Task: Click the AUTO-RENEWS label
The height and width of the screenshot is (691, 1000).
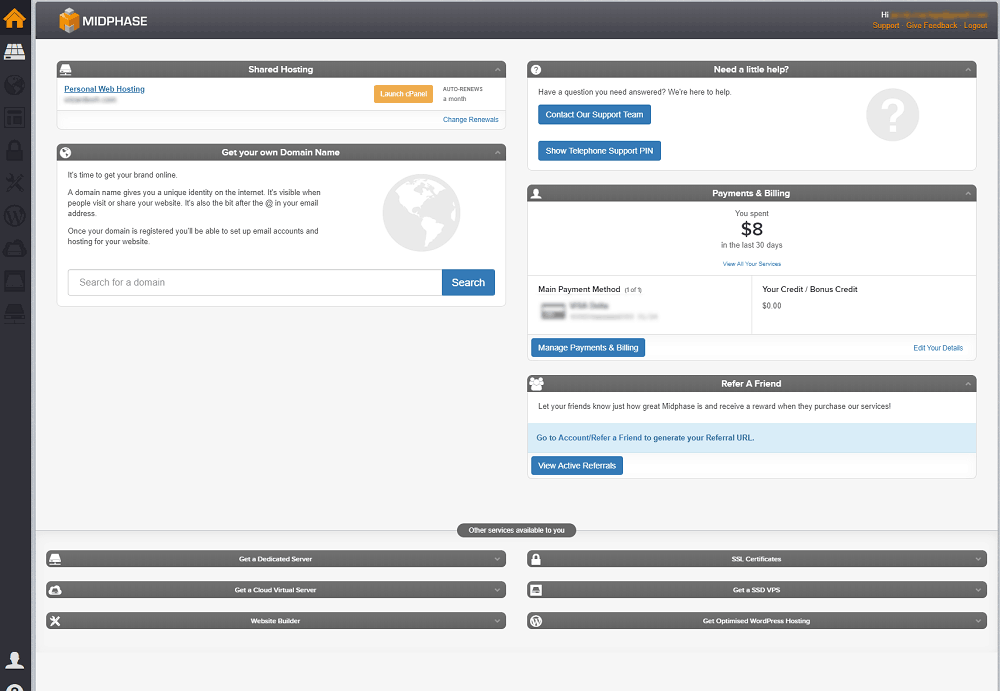Action: click(462, 89)
